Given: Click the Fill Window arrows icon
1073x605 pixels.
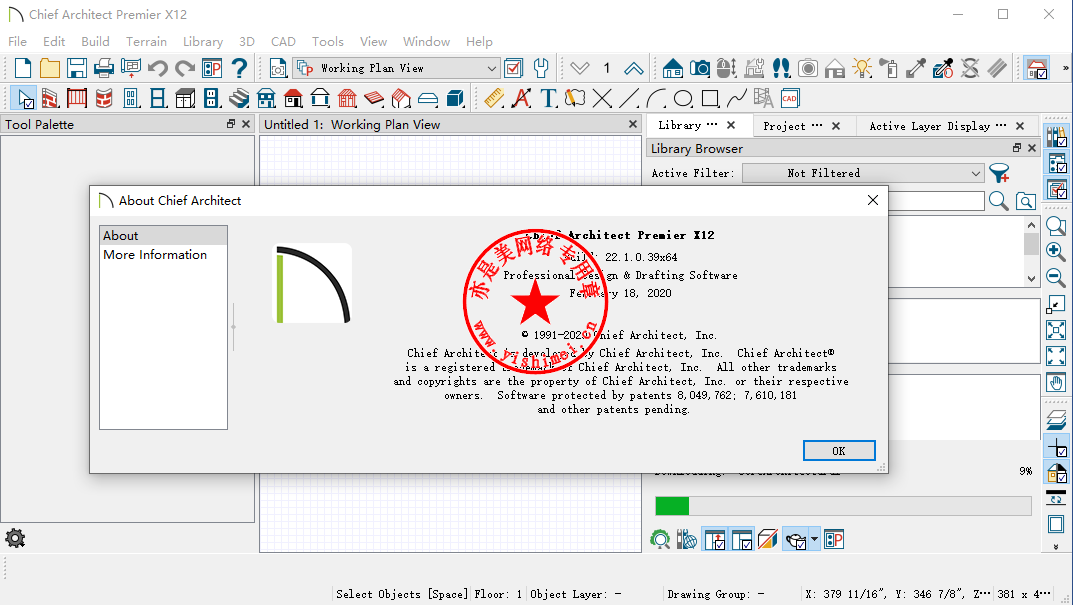Looking at the screenshot, I should [1056, 331].
